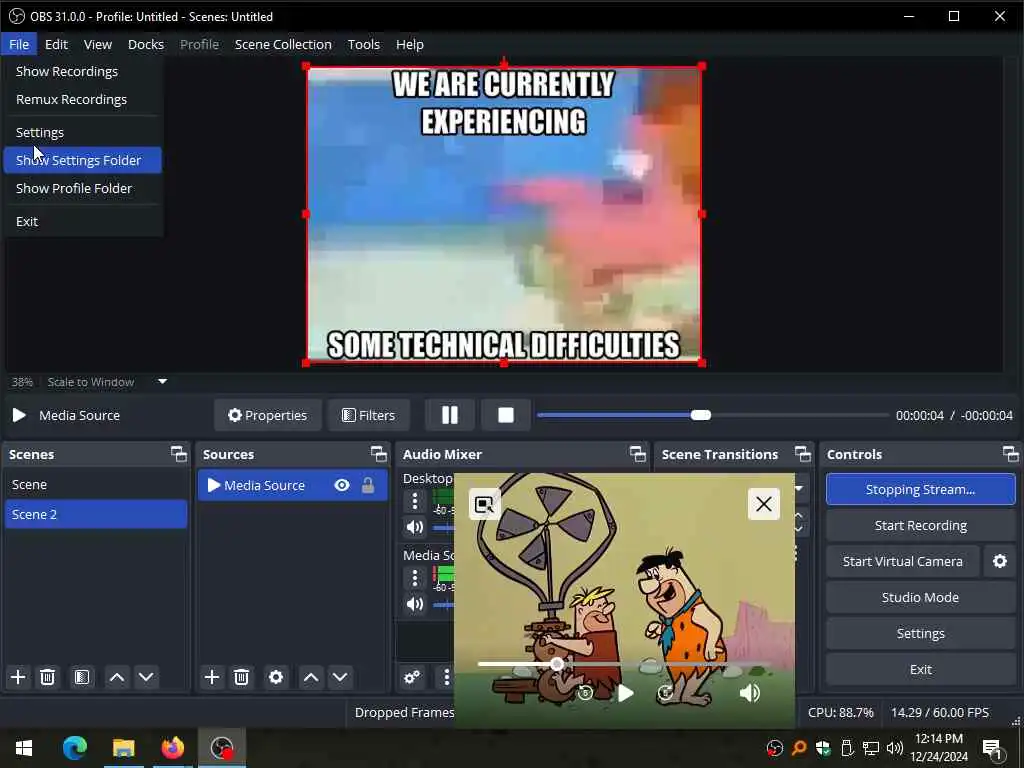Delete selected source with trash icon
This screenshot has height=768, width=1024.
241,677
